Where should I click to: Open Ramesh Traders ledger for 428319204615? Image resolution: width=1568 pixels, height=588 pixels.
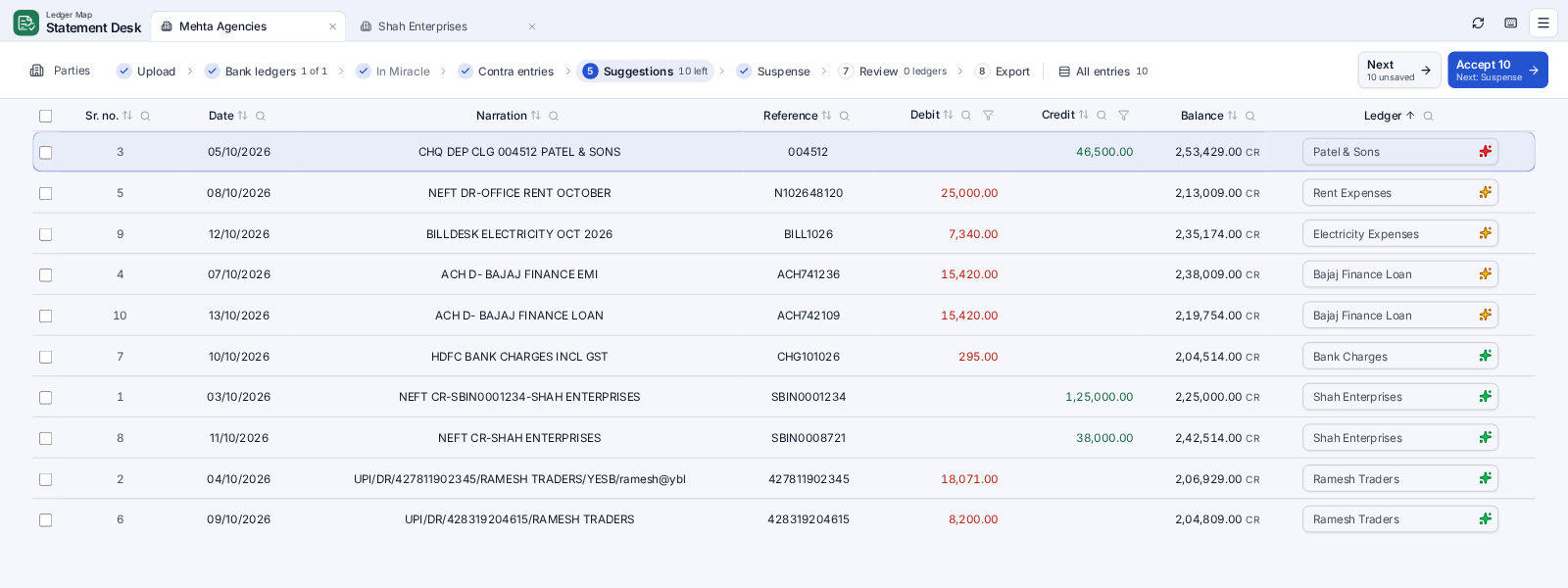(x=1399, y=519)
